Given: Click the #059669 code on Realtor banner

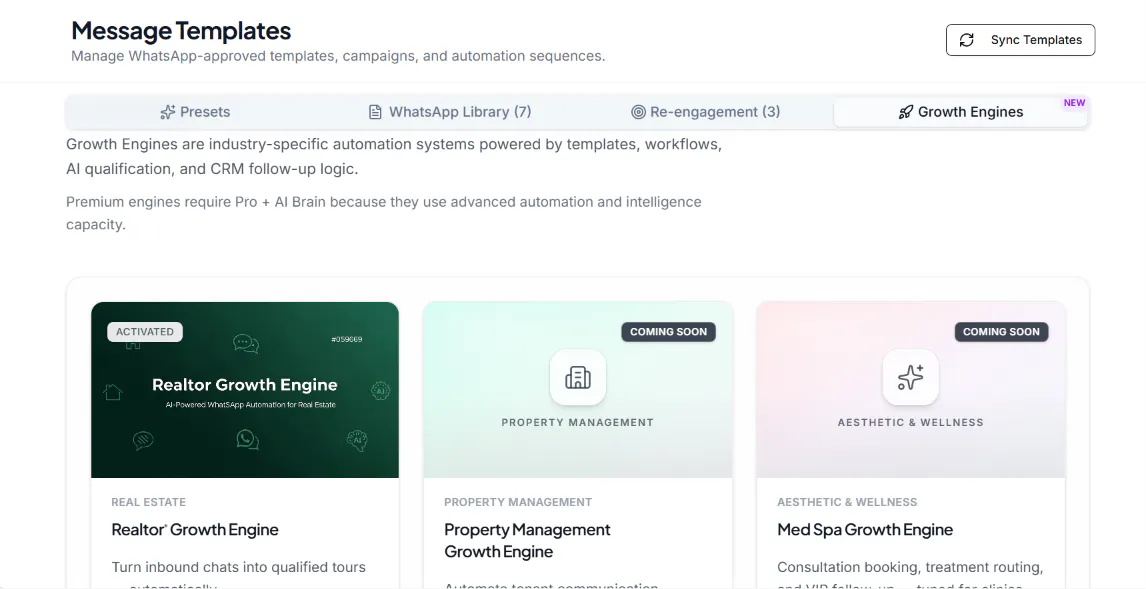Looking at the screenshot, I should [346, 339].
